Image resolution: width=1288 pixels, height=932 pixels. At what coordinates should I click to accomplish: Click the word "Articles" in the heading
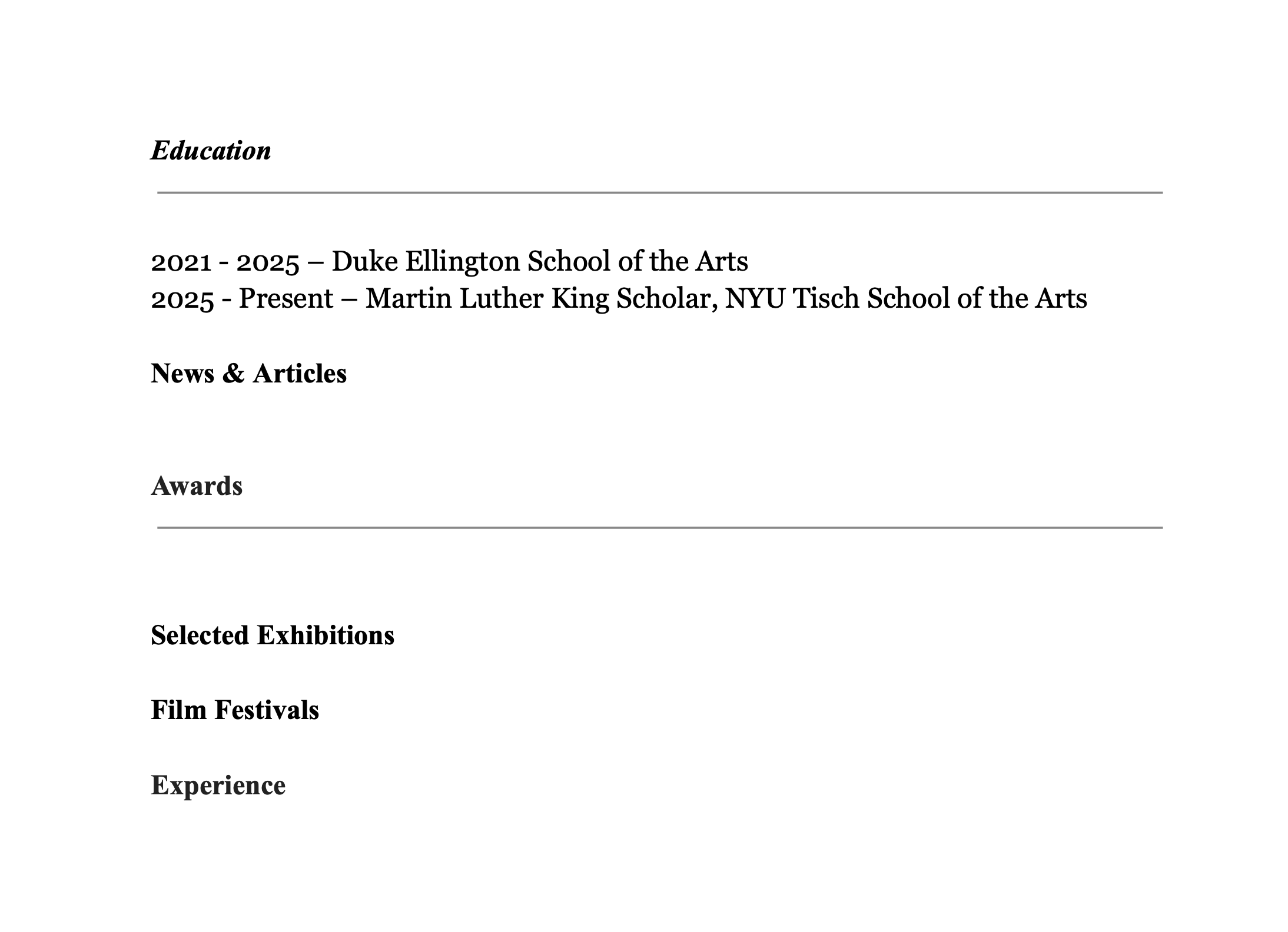point(300,374)
